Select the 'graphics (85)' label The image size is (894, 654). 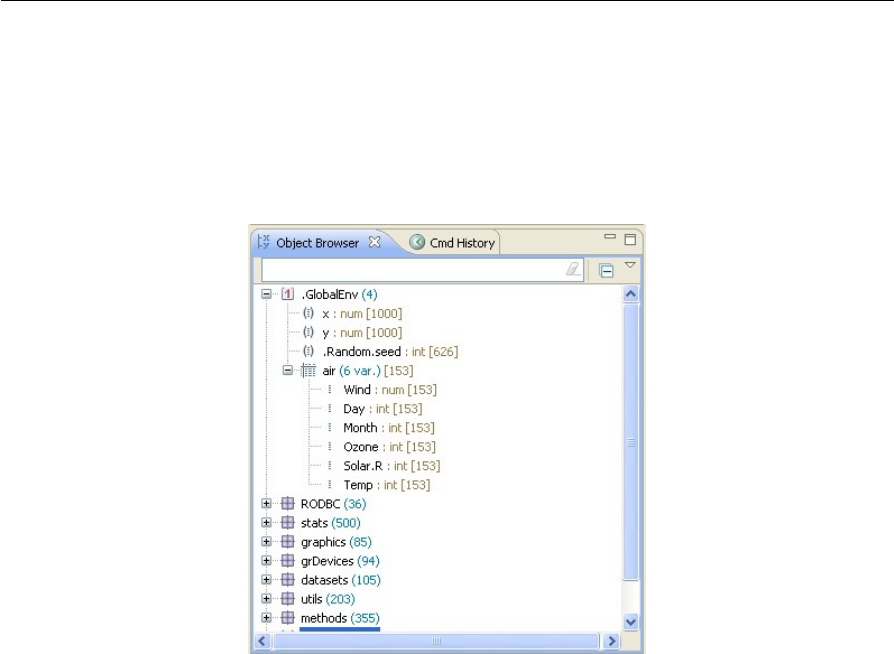[x=336, y=542]
